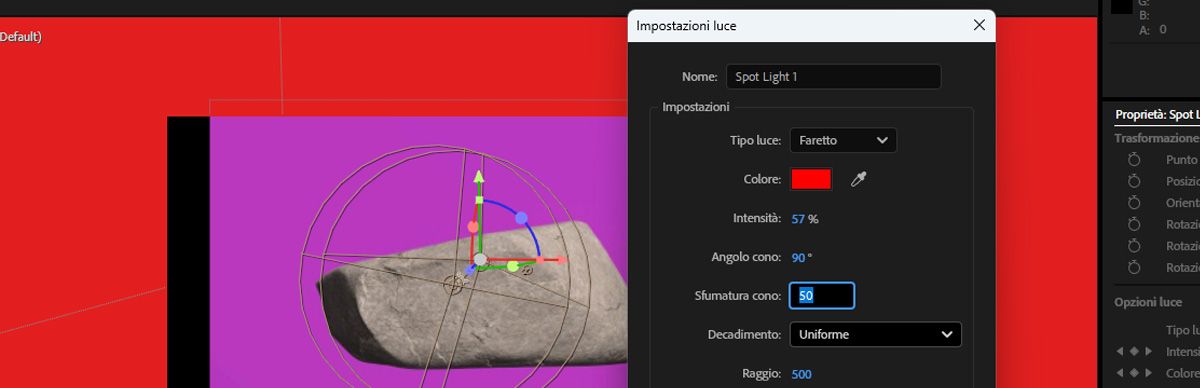Toggle stopwatch for the Orient property
1200x388 pixels.
[x=1134, y=203]
